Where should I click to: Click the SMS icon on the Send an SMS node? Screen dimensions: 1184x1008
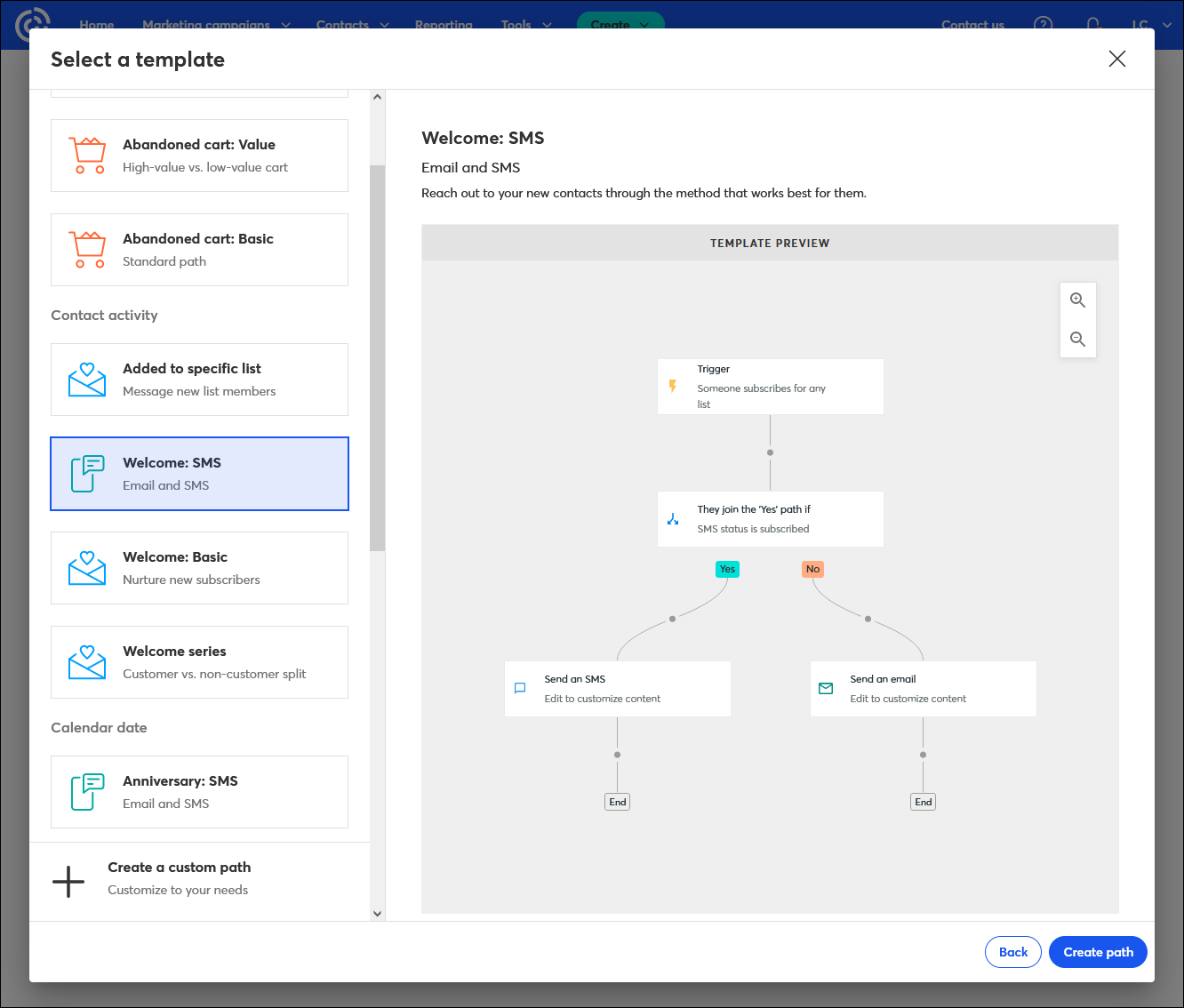[x=520, y=688]
